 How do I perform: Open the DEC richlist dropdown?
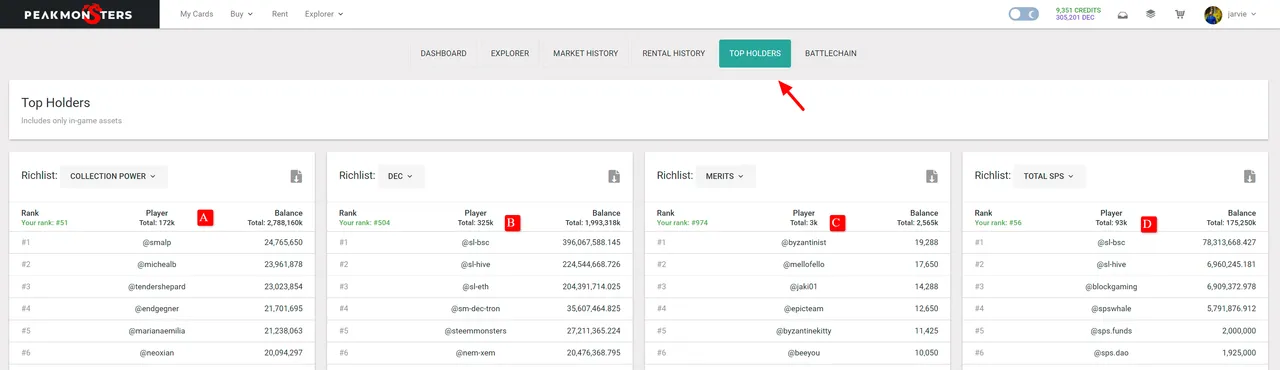tap(401, 176)
